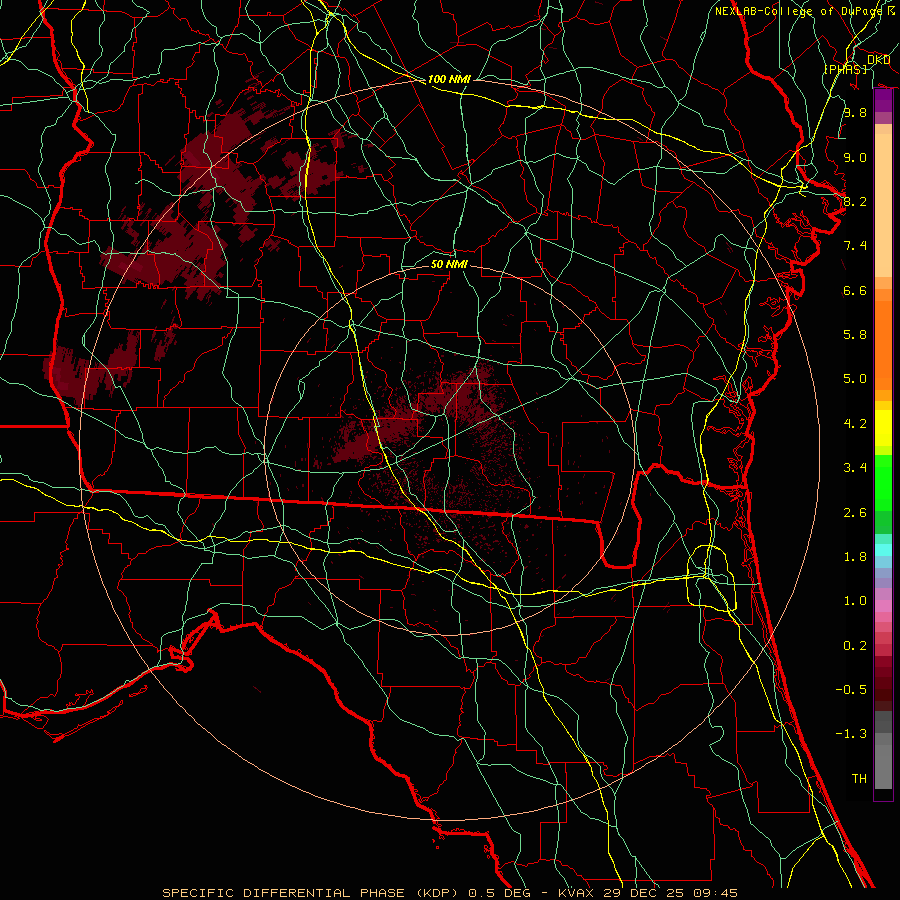The image size is (900, 900).
Task: Pick the dark purple top legend band
Action: (883, 100)
